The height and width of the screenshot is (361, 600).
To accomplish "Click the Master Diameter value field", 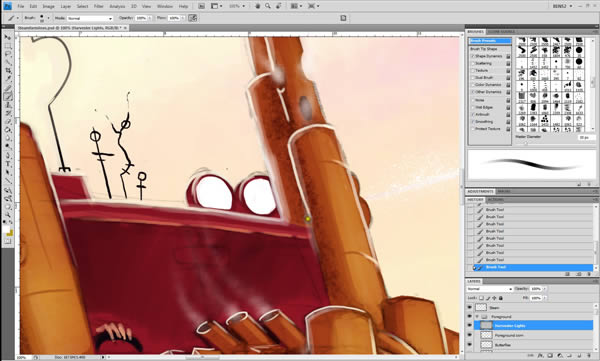I will pyautogui.click(x=586, y=137).
